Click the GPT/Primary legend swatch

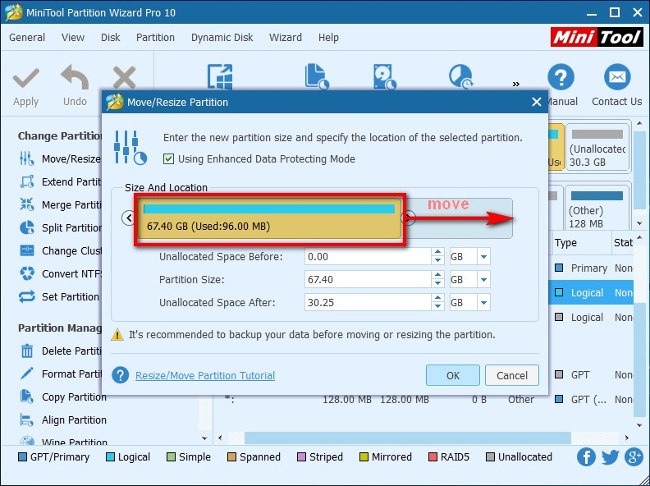[x=22, y=457]
